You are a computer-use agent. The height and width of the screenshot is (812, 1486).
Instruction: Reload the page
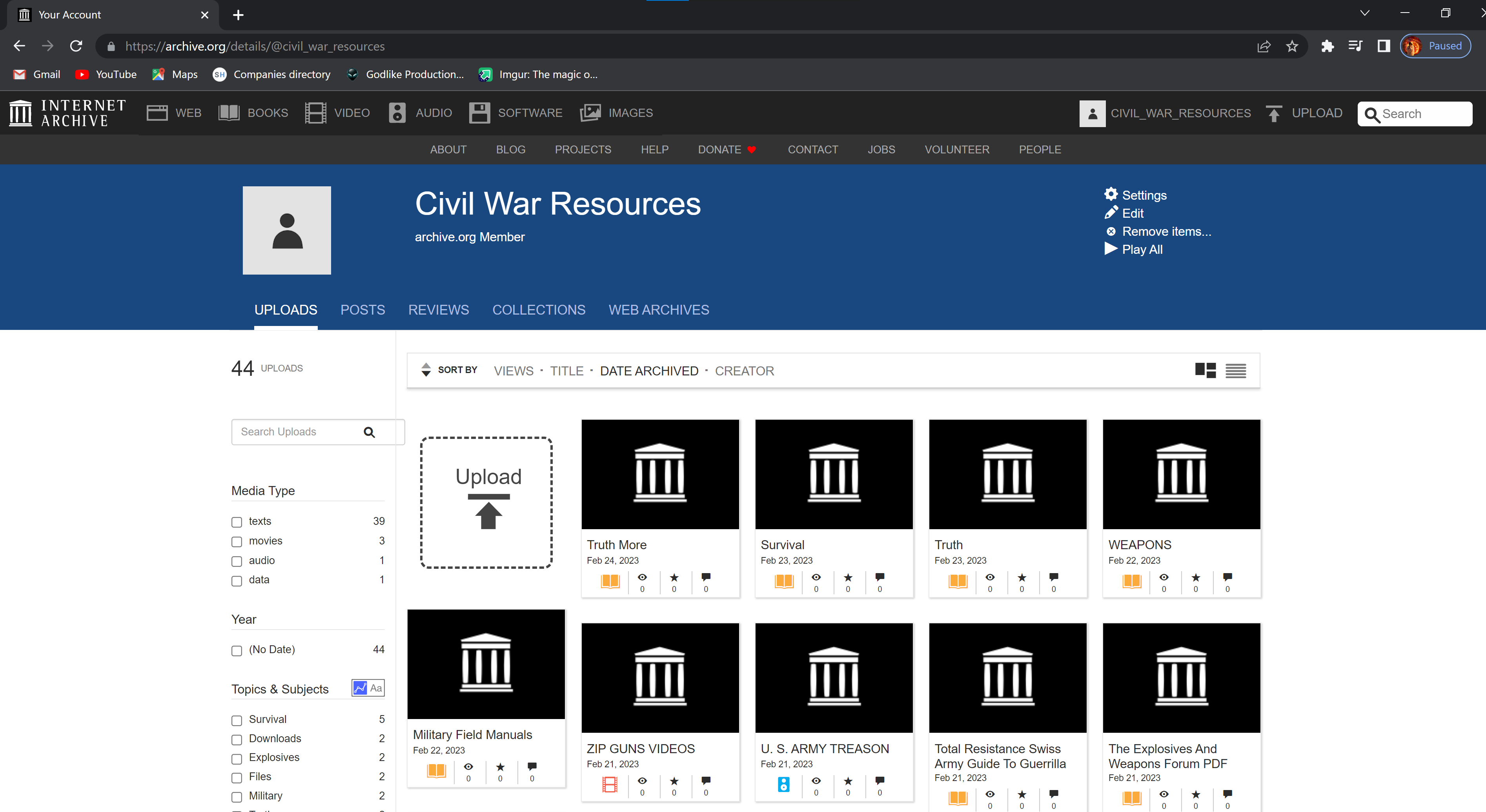(x=76, y=46)
